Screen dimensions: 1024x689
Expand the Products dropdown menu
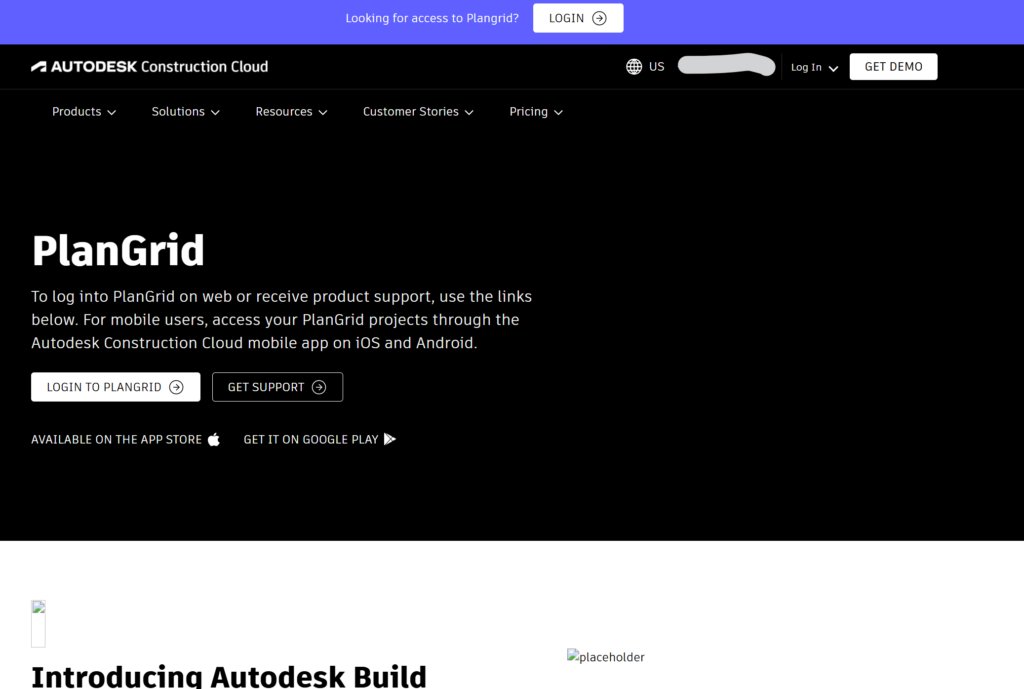(x=84, y=112)
